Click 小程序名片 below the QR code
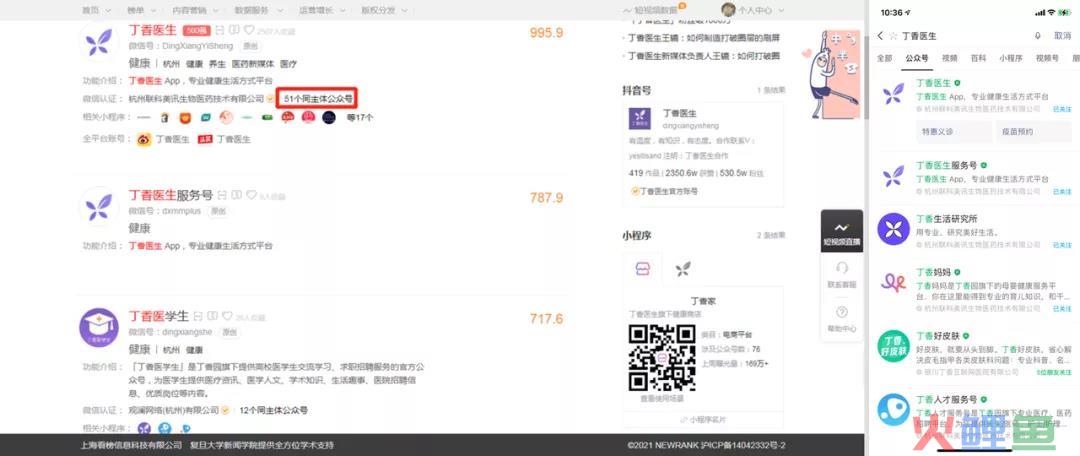Viewport: 1080px width, 456px height. [703, 419]
